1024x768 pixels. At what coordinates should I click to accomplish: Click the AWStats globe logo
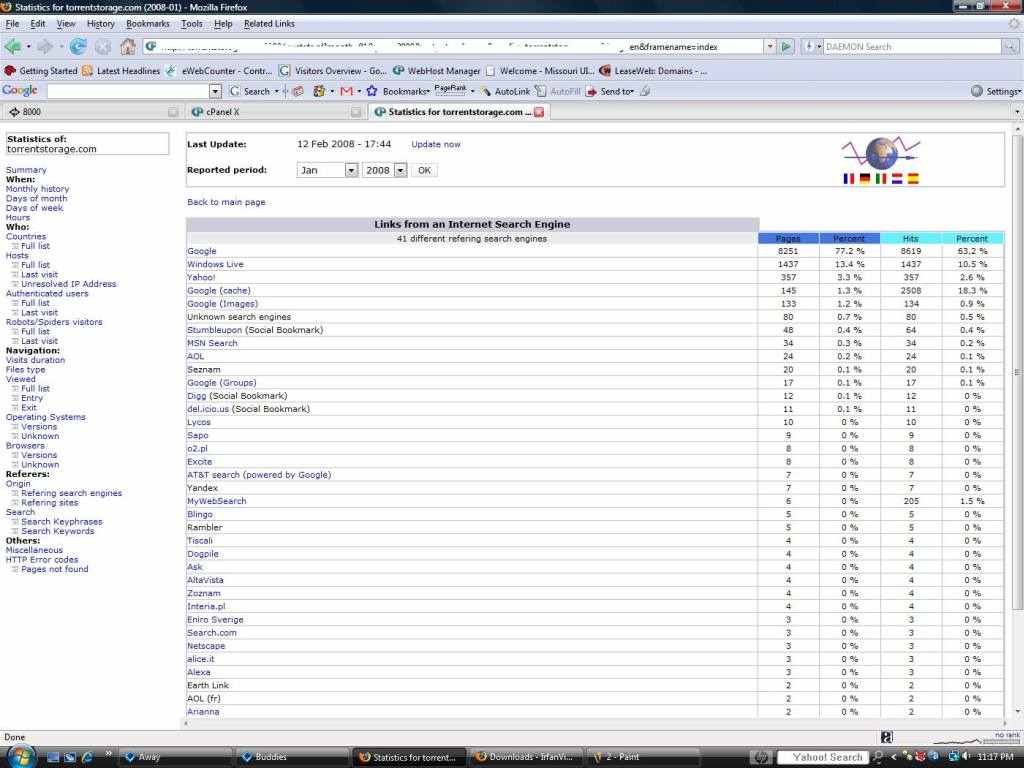pos(881,154)
